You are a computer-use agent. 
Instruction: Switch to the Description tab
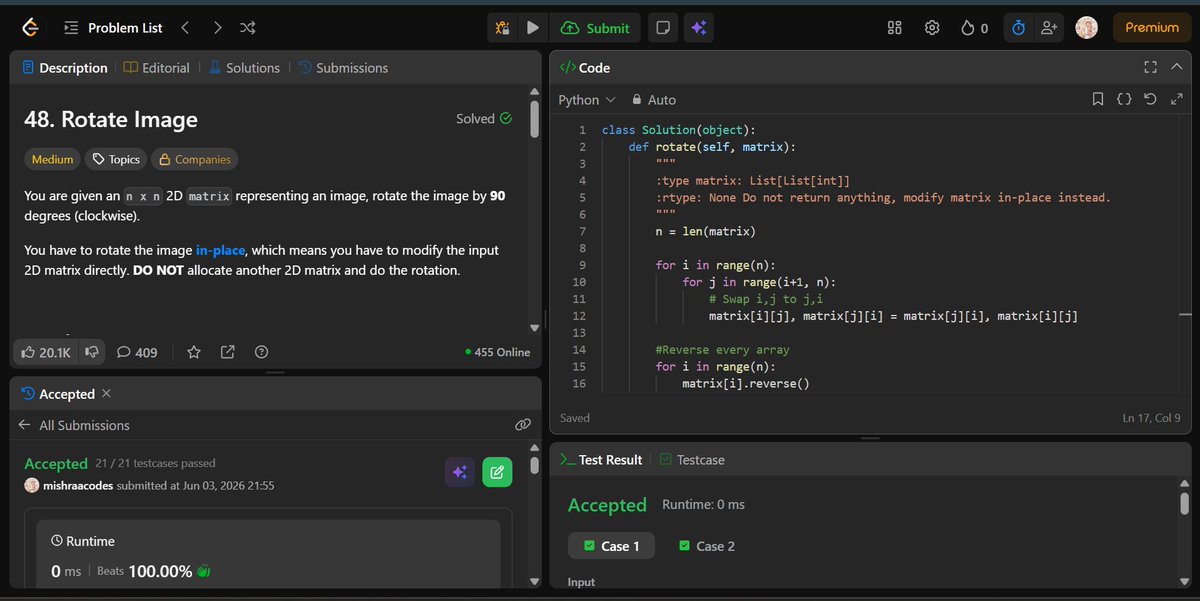(64, 68)
